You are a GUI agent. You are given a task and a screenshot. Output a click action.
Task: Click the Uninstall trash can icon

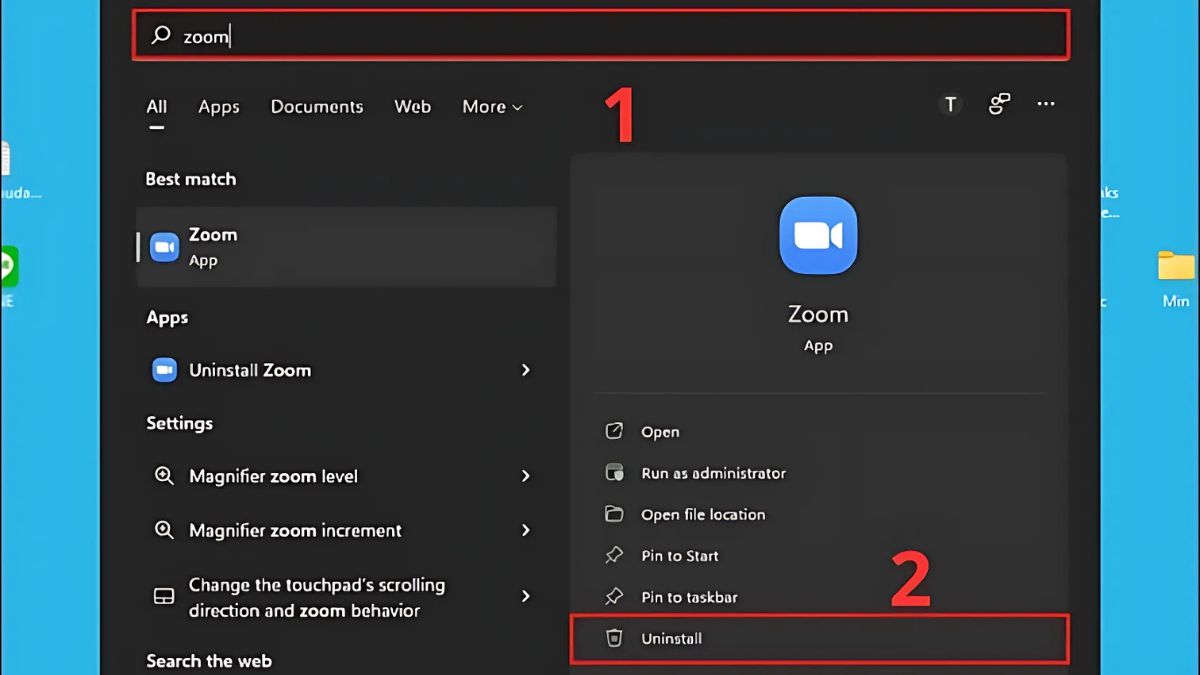point(614,638)
